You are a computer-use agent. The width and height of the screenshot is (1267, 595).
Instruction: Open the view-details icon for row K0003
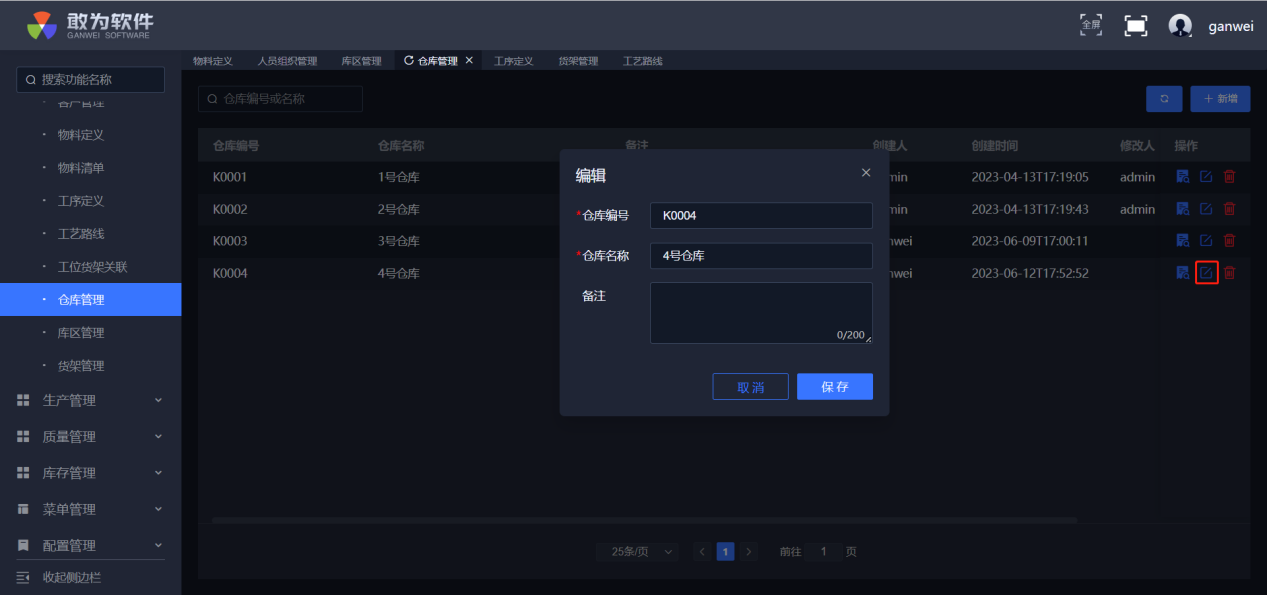(x=1182, y=241)
